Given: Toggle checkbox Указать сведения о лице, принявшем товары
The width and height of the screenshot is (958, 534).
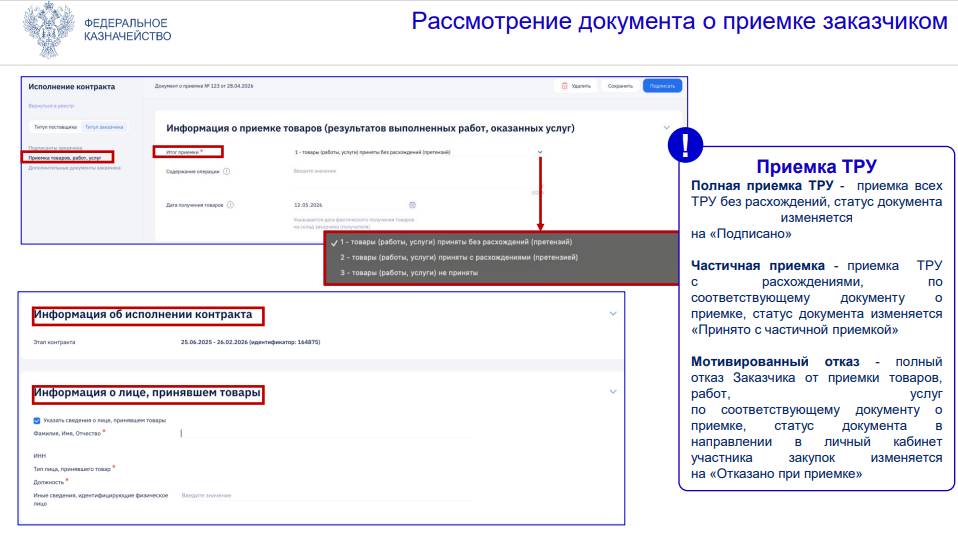Looking at the screenshot, I should (37, 420).
